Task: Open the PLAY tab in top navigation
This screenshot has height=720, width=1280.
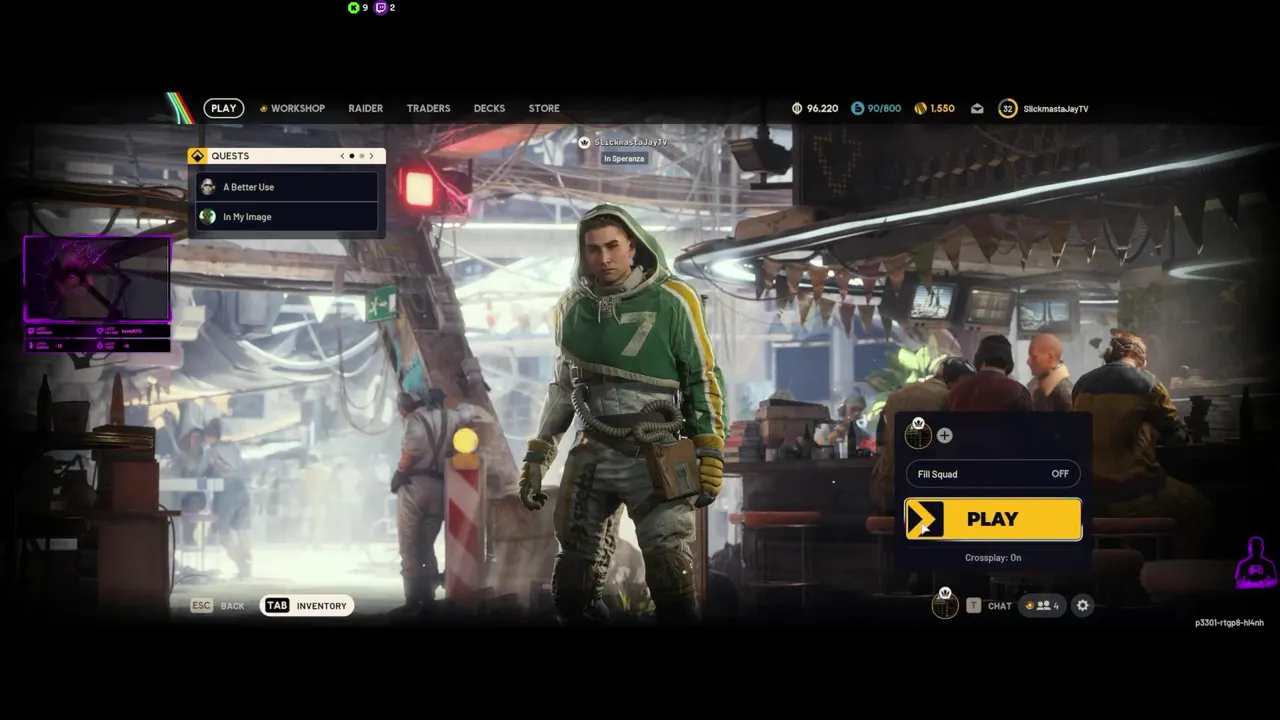Action: click(224, 108)
